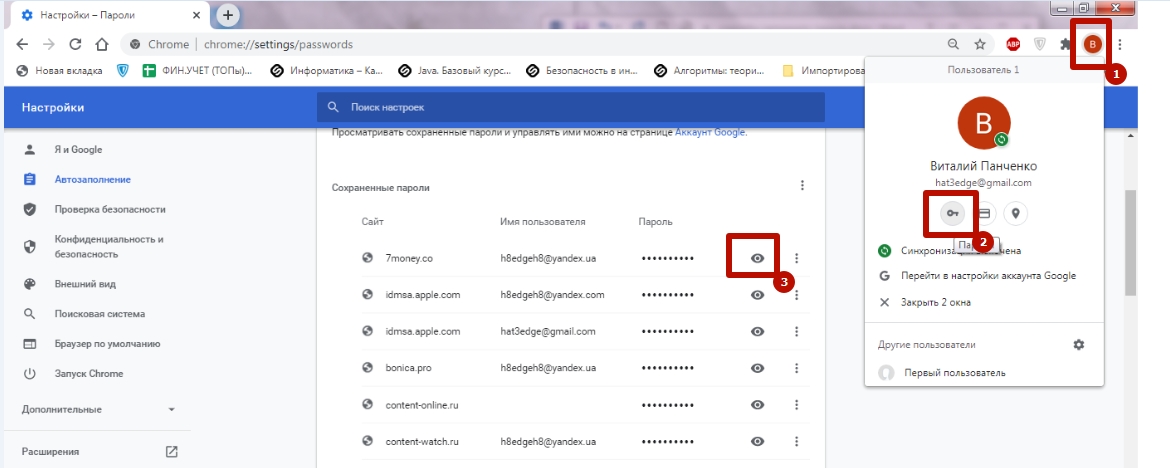Open the ABP Adblock Plus extension icon
This screenshot has height=468, width=1170.
[1012, 44]
